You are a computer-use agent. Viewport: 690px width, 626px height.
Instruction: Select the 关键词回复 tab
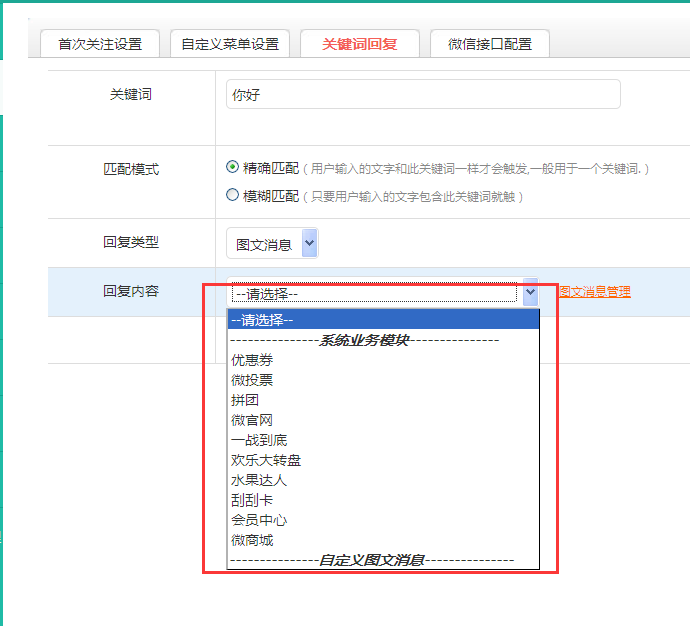pos(360,44)
